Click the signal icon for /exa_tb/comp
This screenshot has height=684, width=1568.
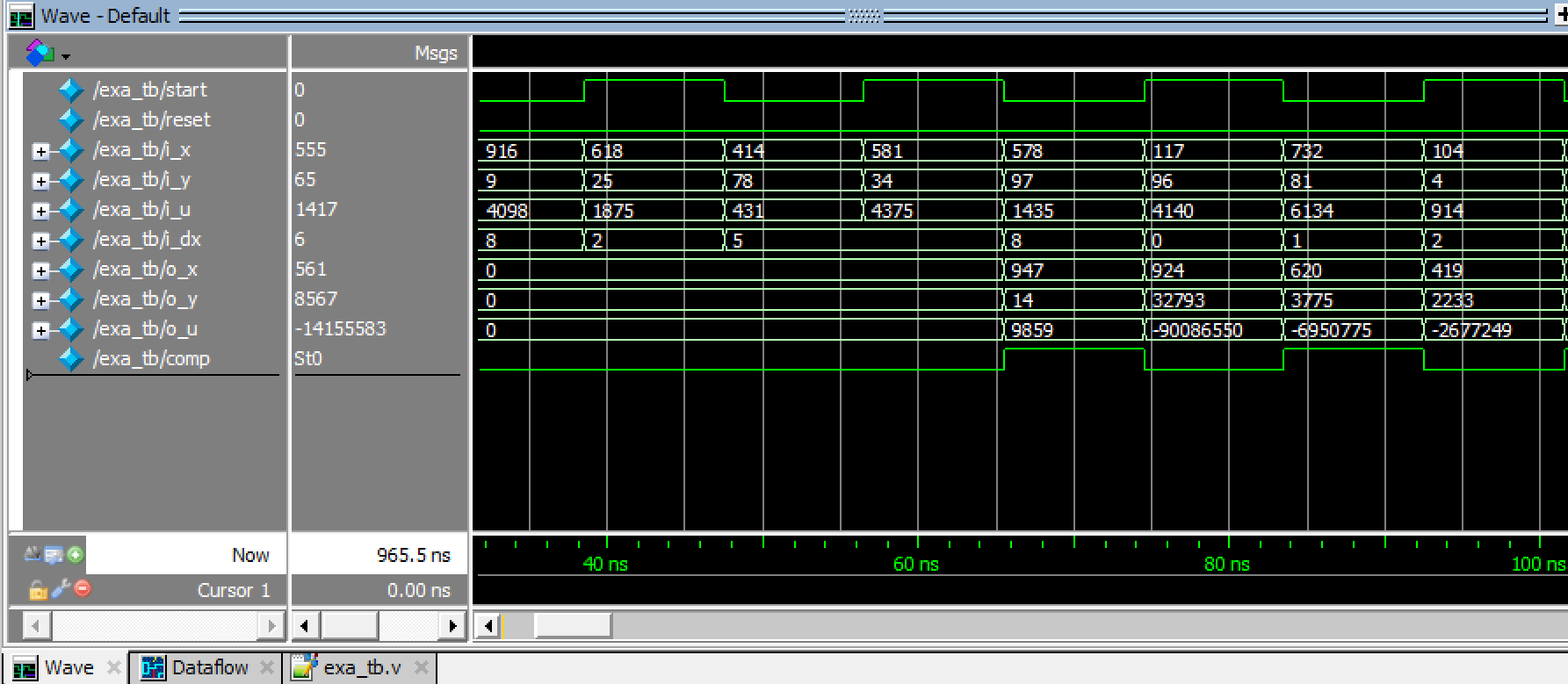click(70, 359)
